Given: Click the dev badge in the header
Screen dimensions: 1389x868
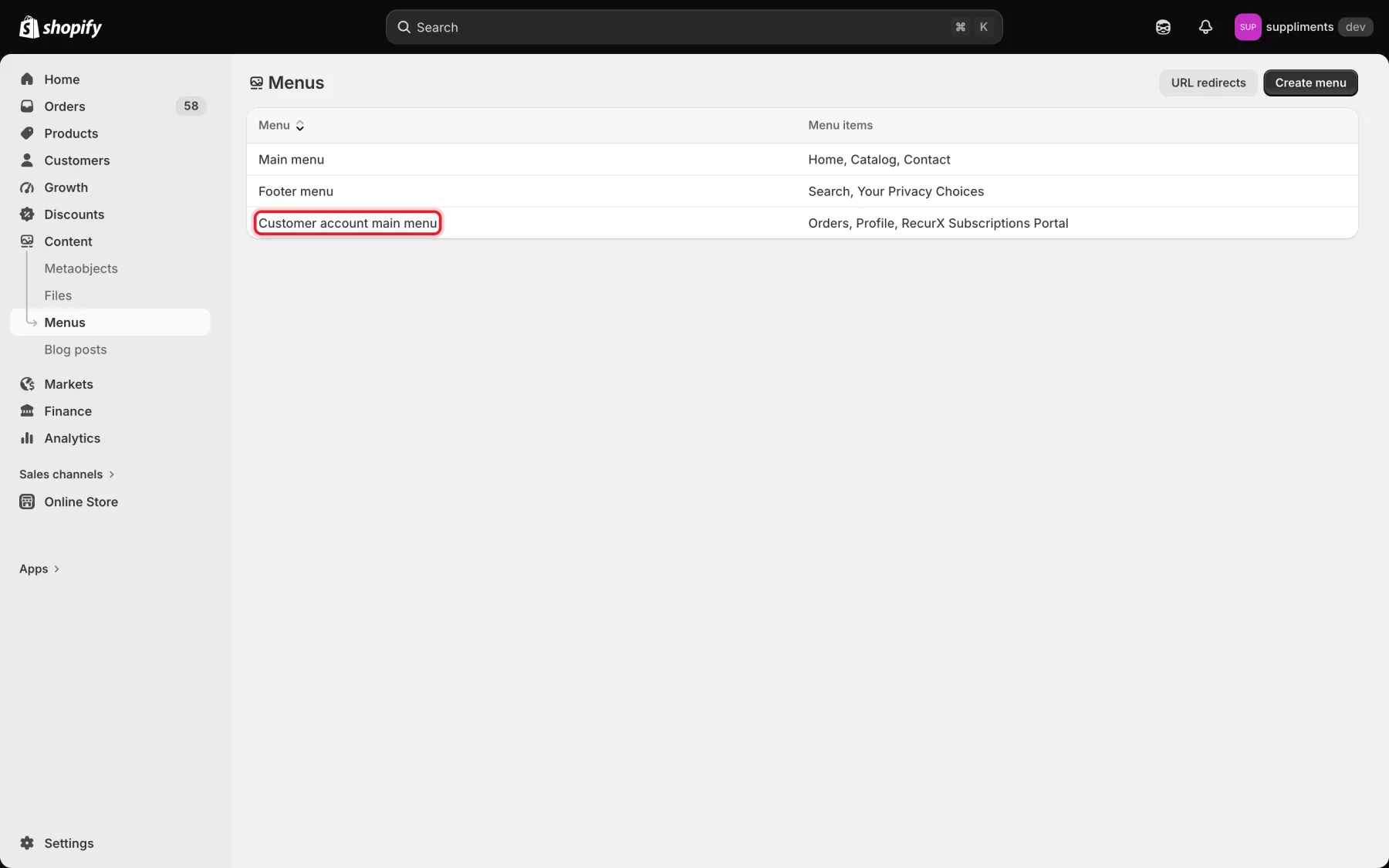Looking at the screenshot, I should (1355, 27).
